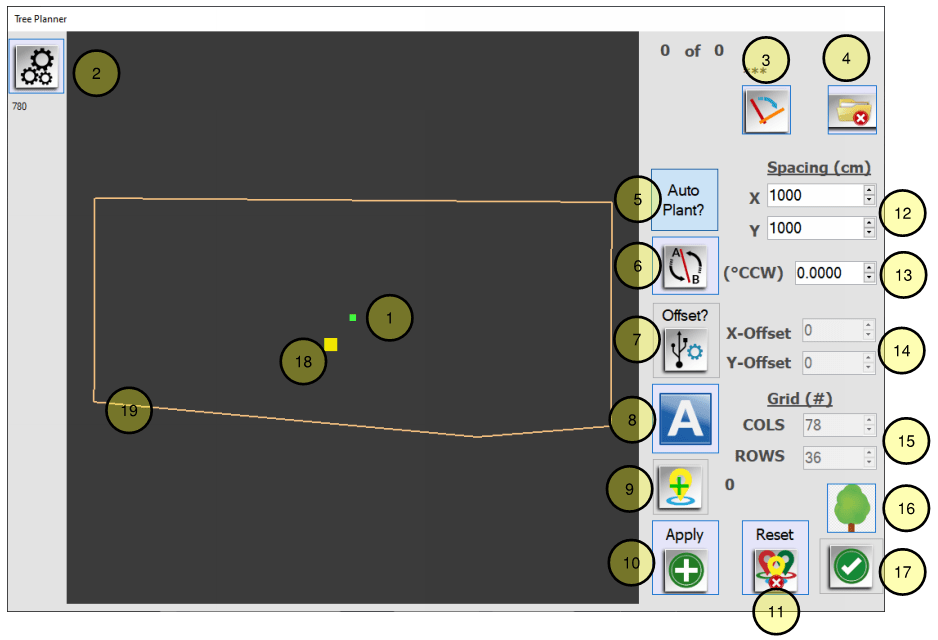
Task: Click the delete folder icon
Action: pos(852,110)
